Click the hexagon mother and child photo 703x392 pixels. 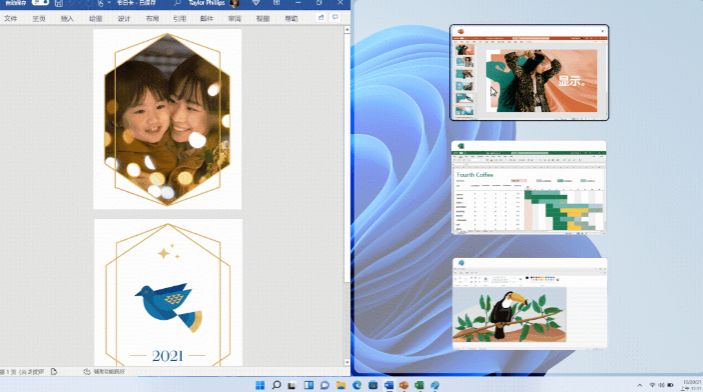167,119
